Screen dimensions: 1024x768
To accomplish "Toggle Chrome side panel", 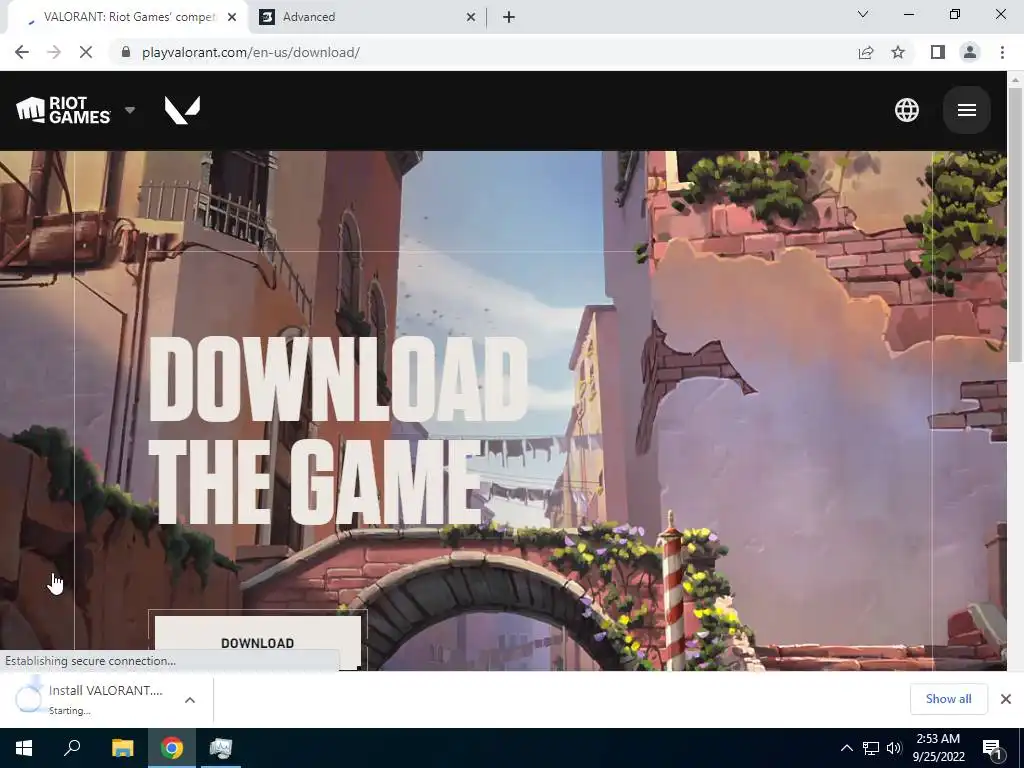I will click(x=938, y=52).
